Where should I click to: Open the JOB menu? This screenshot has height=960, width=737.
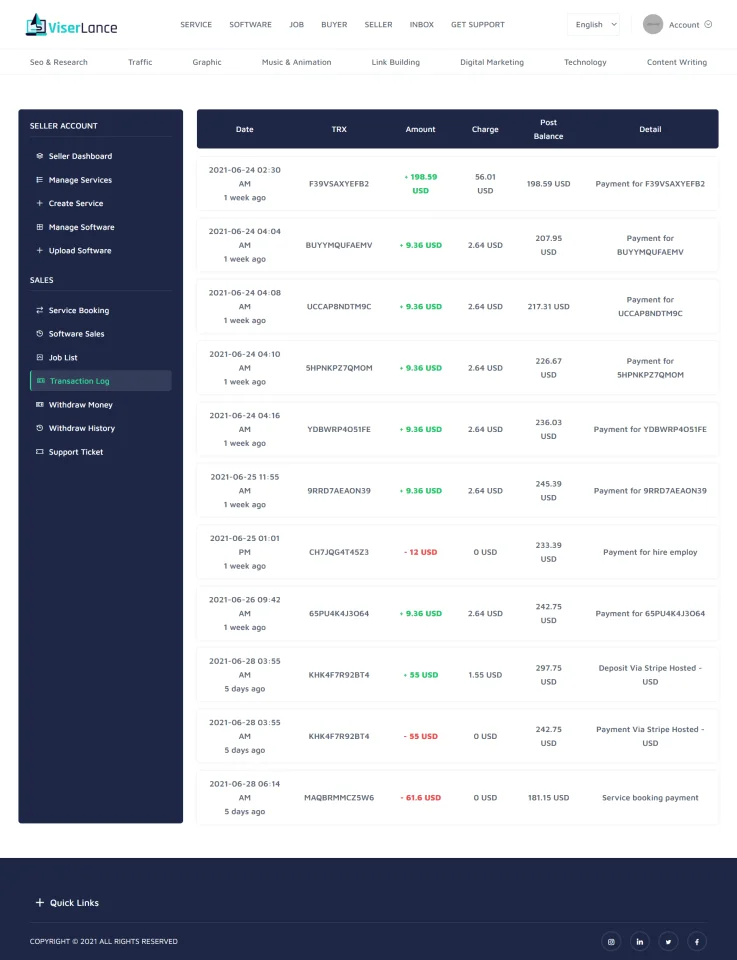tap(297, 24)
